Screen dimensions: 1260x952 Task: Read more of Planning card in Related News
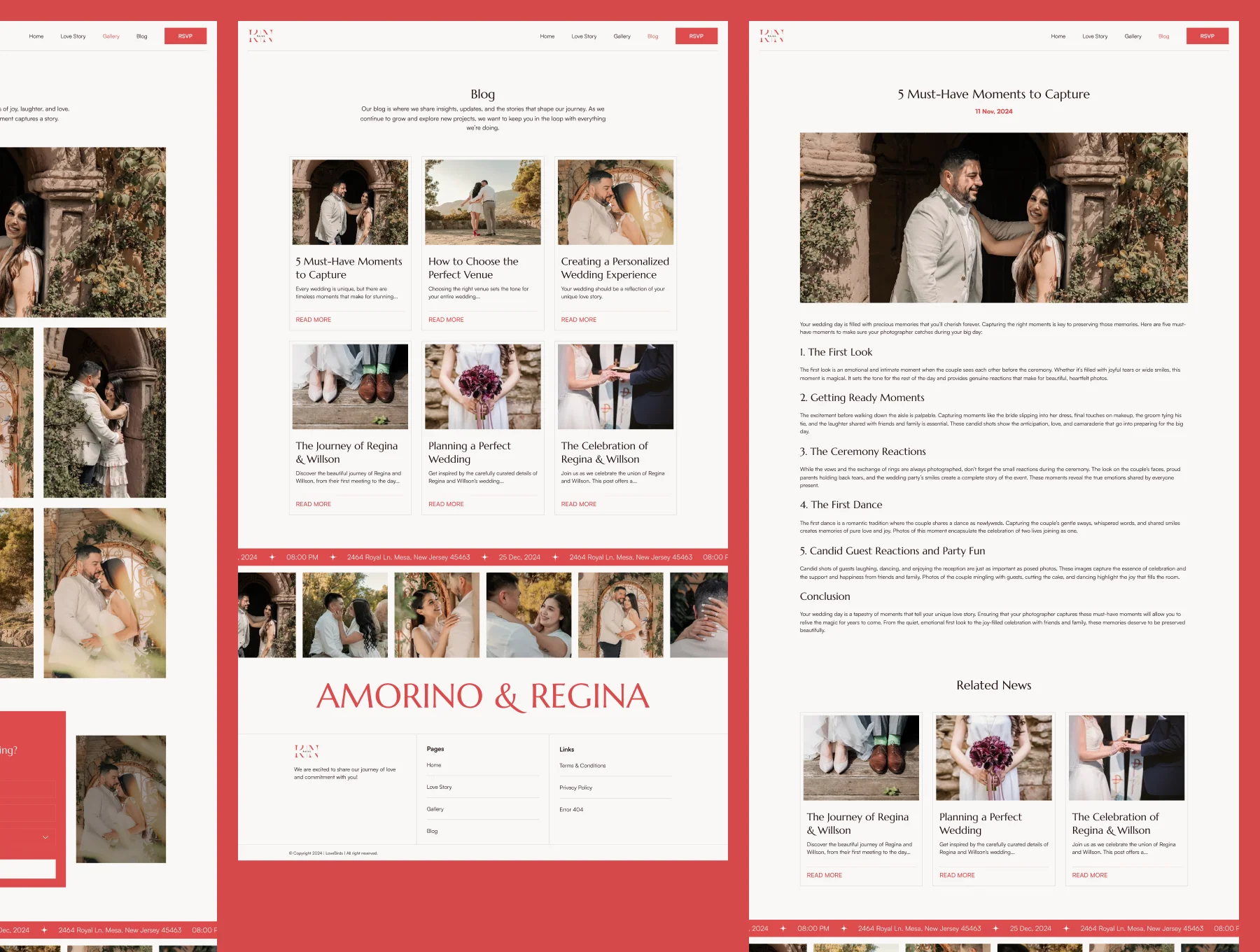coord(957,875)
